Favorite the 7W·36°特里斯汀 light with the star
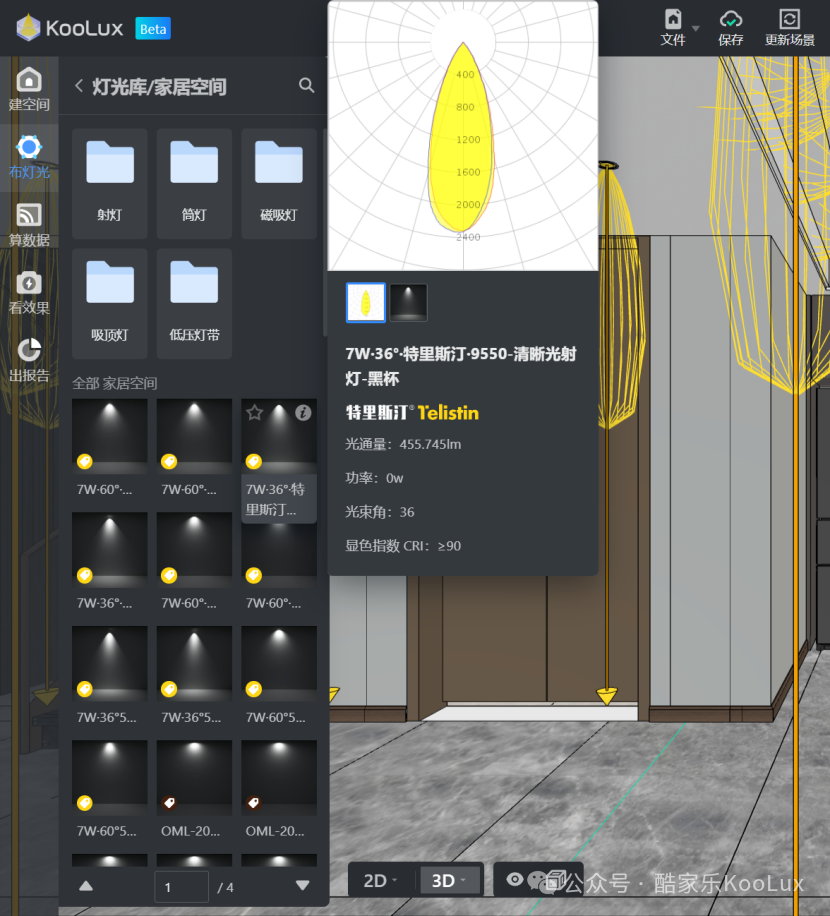The image size is (830, 916). pyautogui.click(x=255, y=413)
